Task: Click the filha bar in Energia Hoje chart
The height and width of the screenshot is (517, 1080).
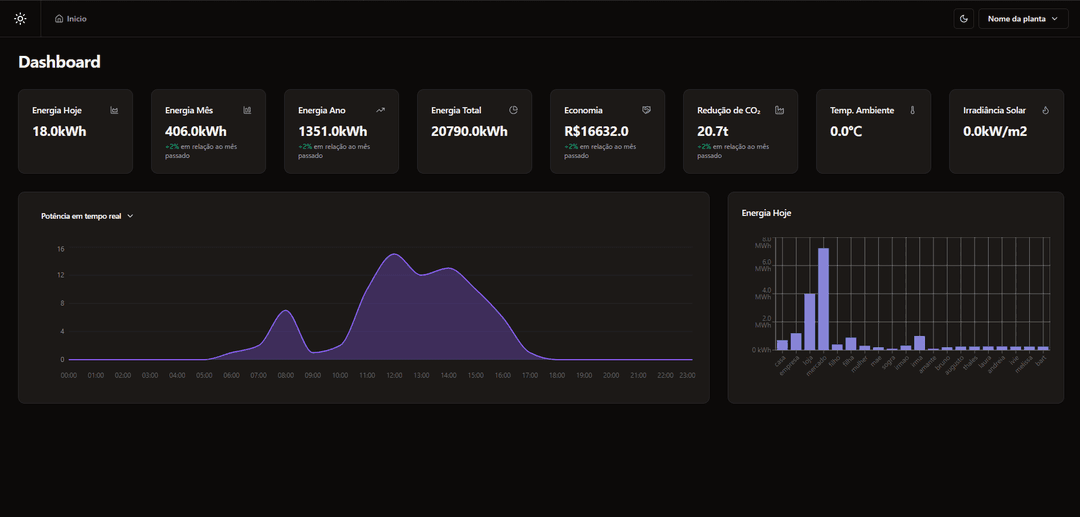Action: pos(851,344)
